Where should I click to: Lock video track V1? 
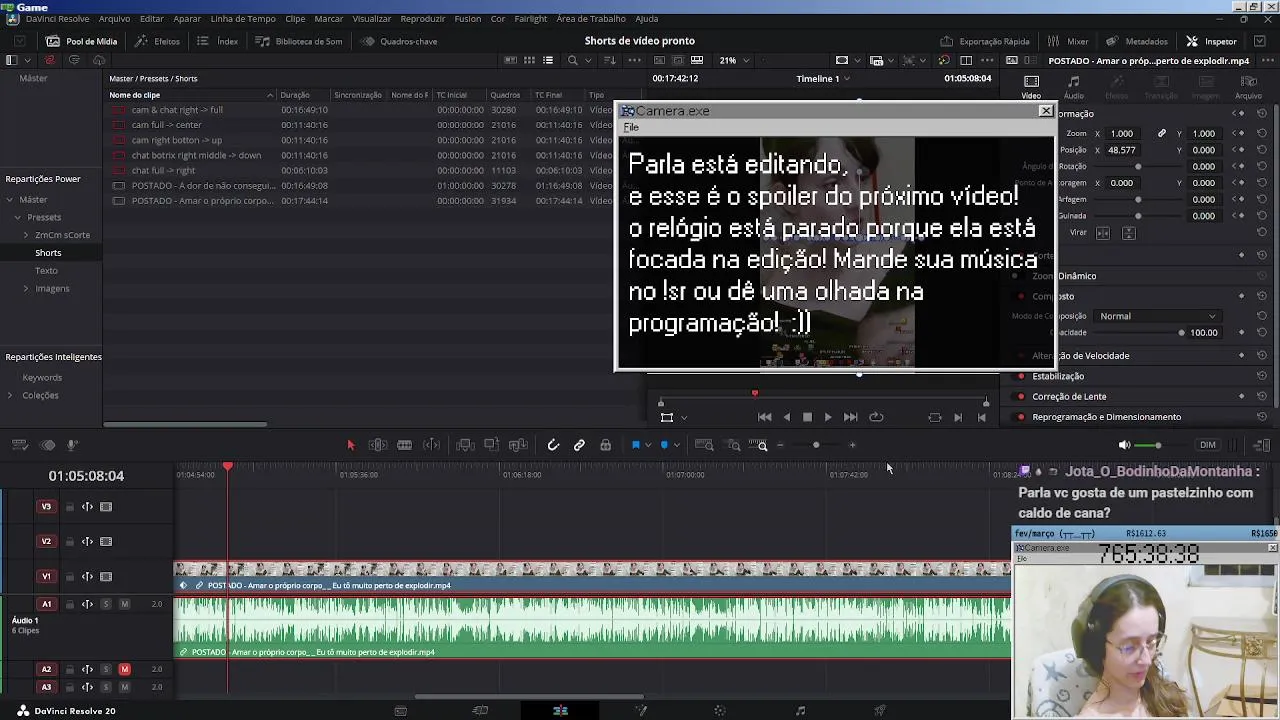[x=70, y=577]
